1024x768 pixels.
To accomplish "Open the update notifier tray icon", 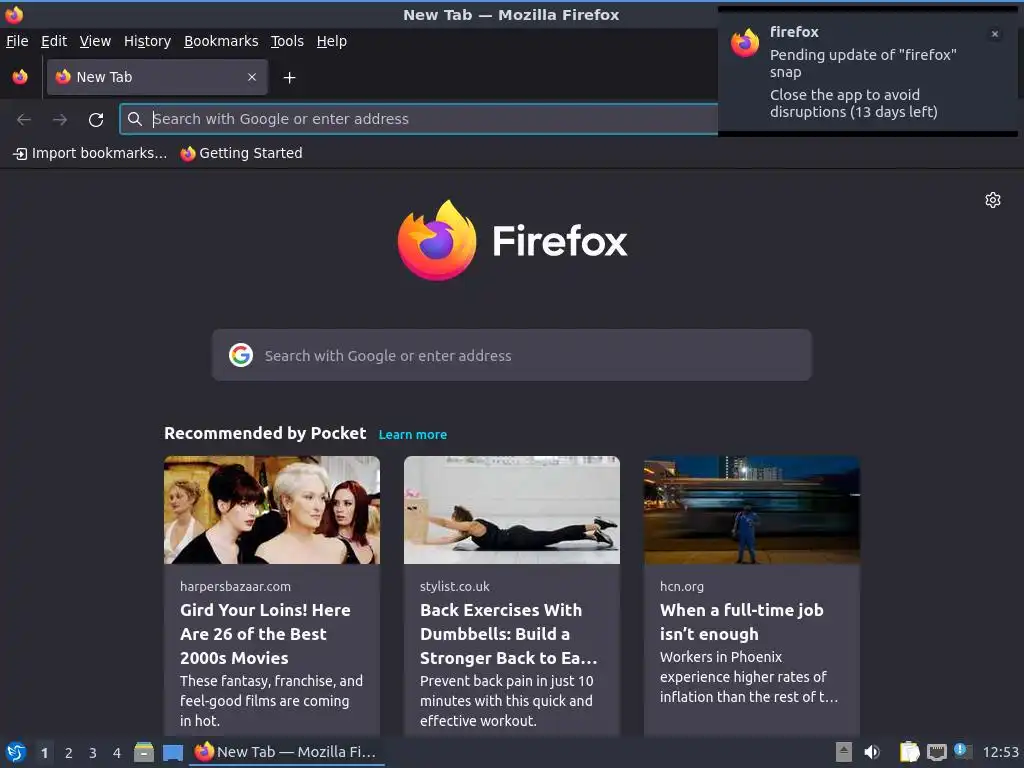I will pos(963,751).
